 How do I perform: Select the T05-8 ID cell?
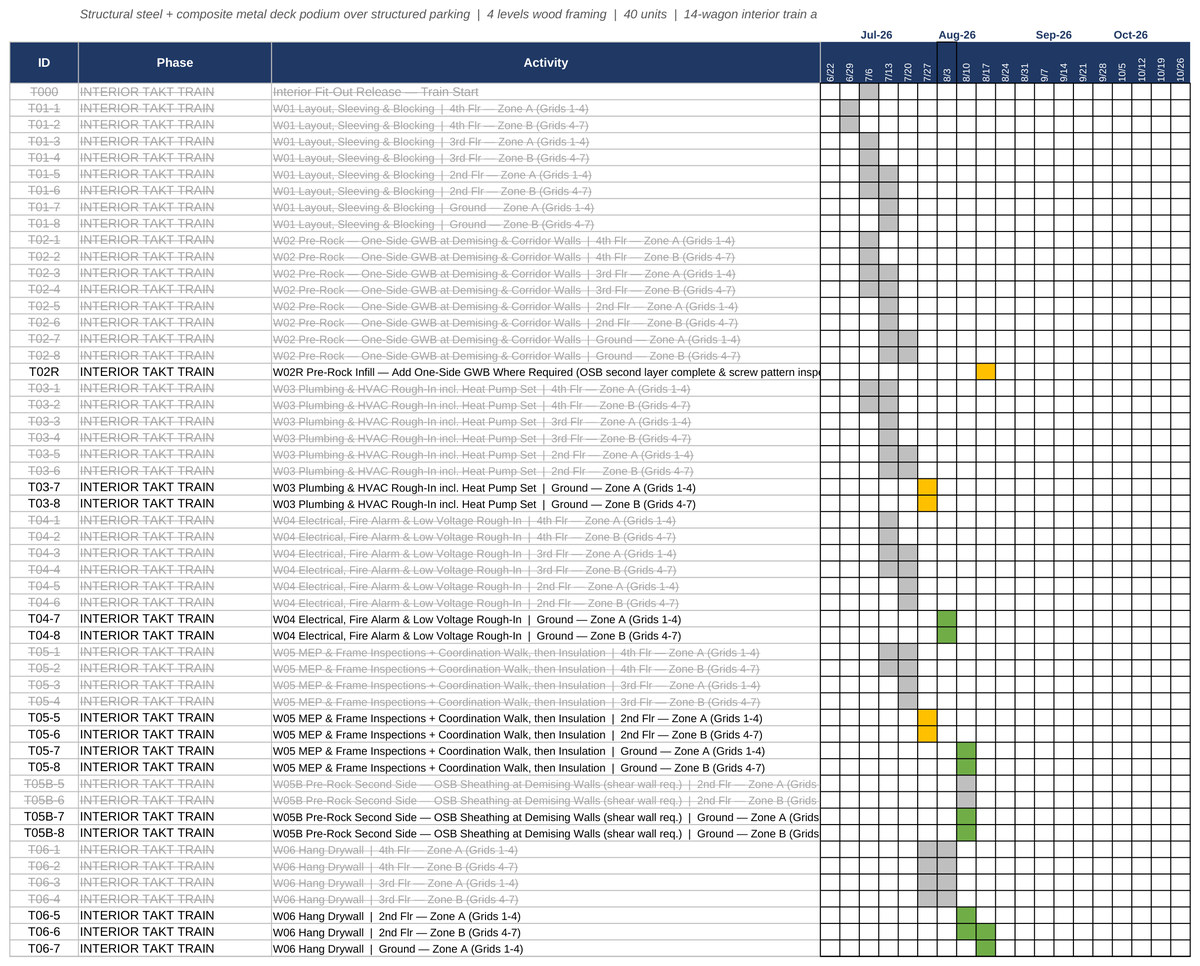[x=44, y=767]
